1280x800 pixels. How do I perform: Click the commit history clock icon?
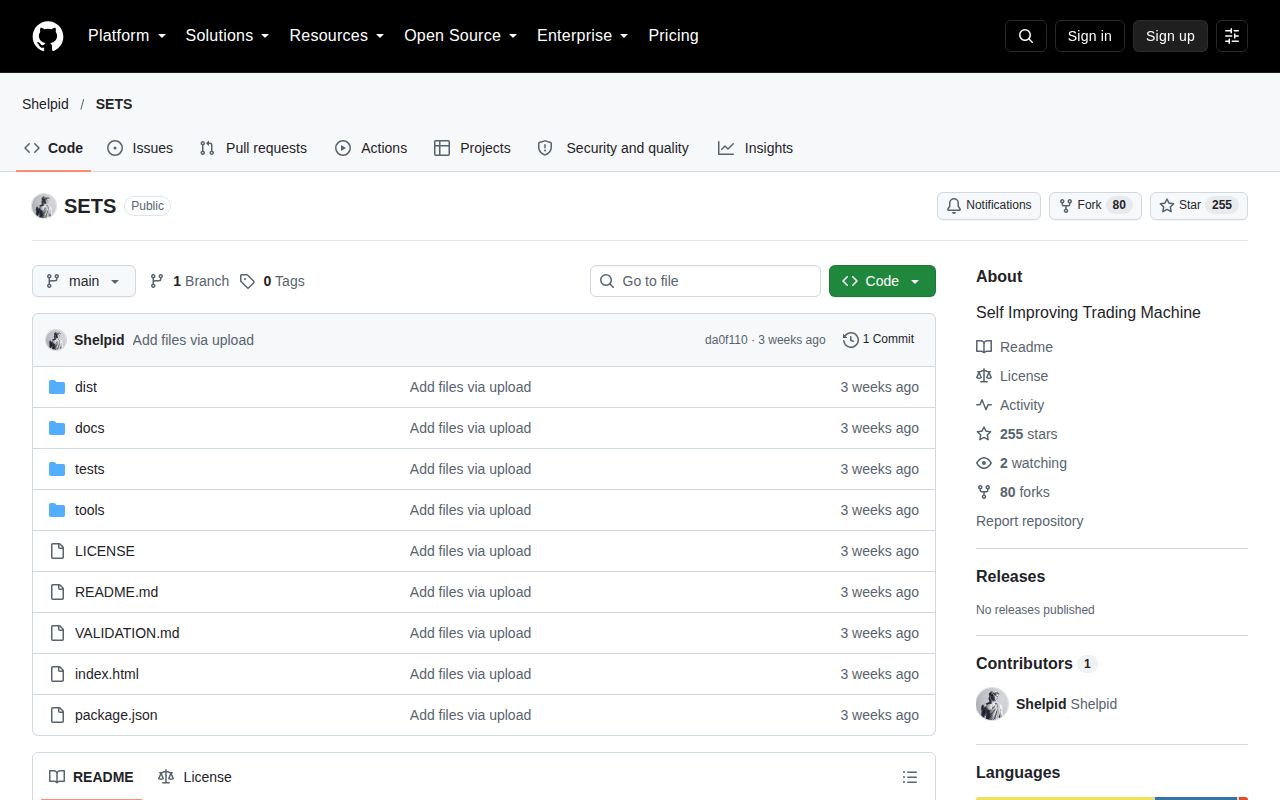[x=851, y=340]
